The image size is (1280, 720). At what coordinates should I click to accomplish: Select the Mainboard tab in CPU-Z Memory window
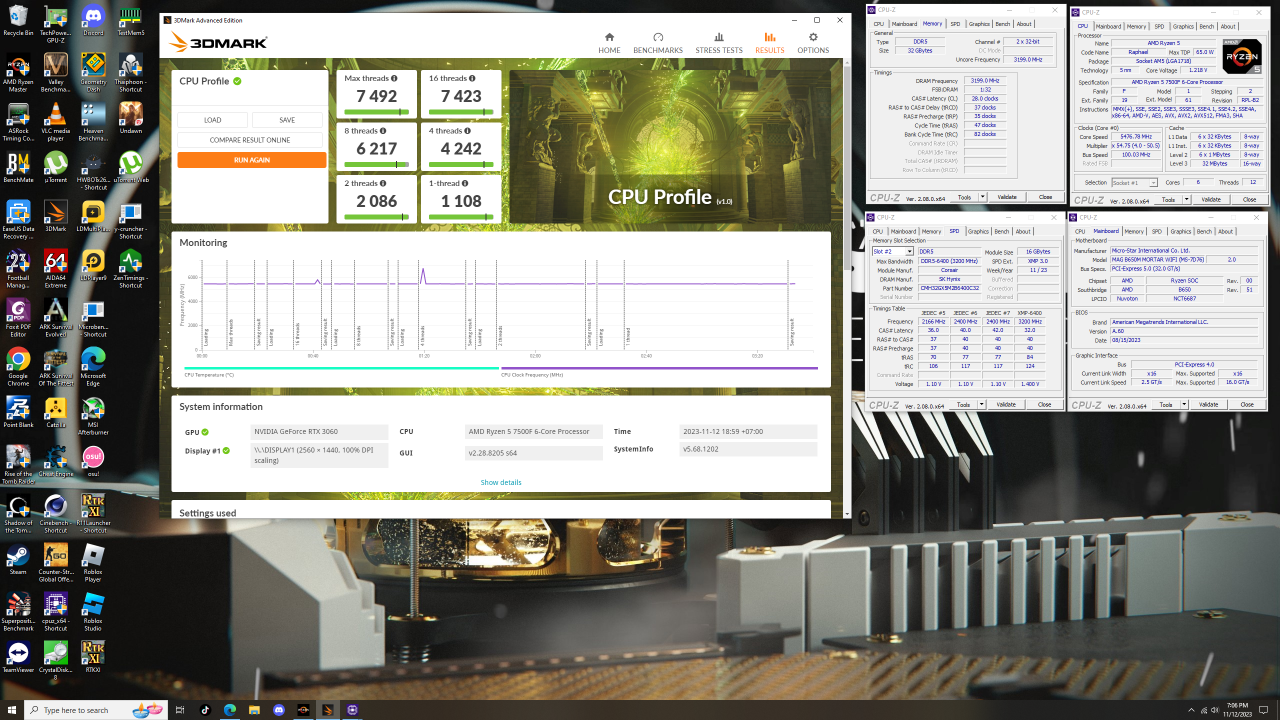904,24
